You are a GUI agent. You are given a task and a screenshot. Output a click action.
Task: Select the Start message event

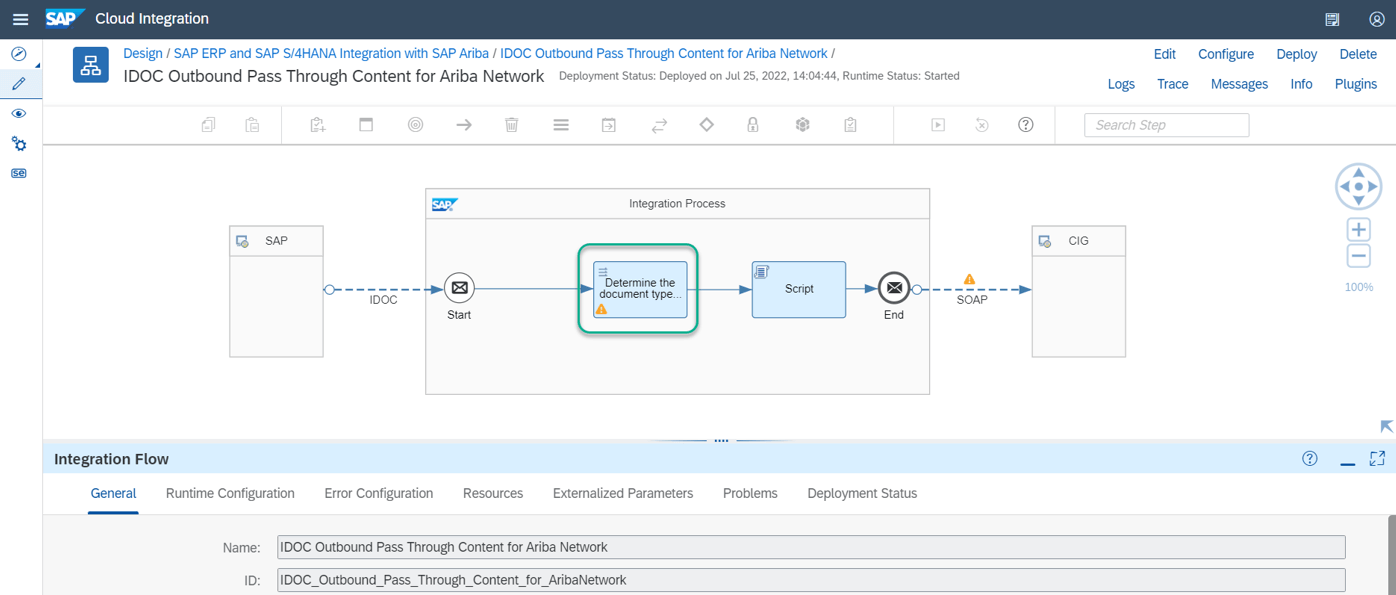[x=459, y=288]
